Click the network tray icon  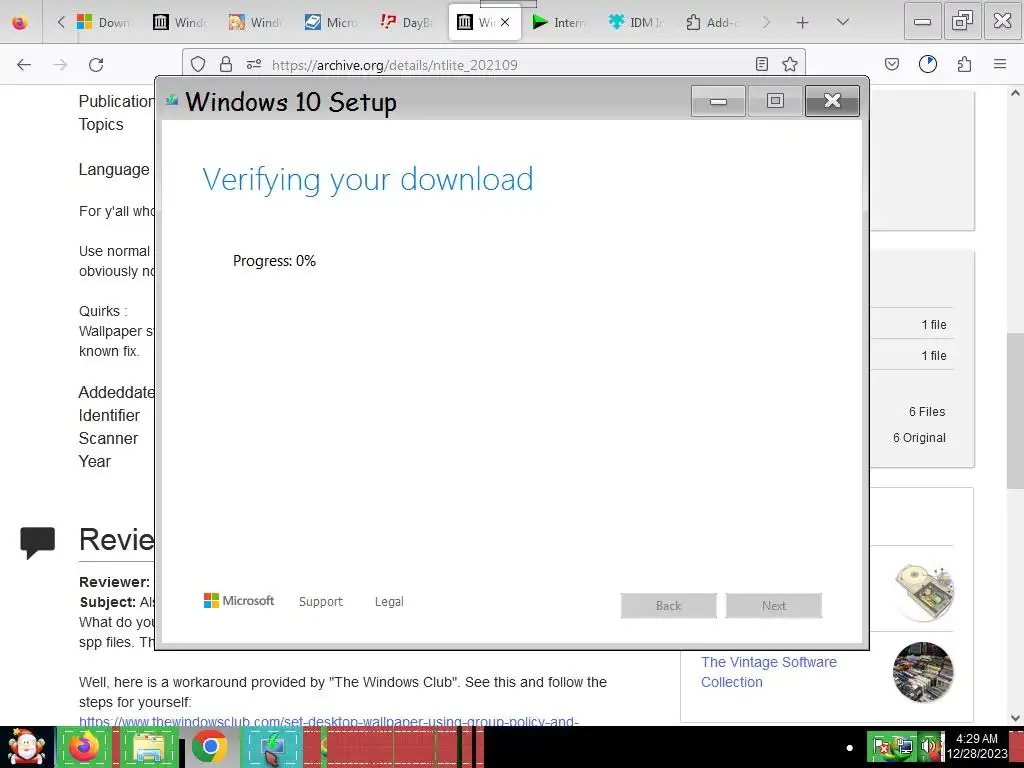pos(905,747)
